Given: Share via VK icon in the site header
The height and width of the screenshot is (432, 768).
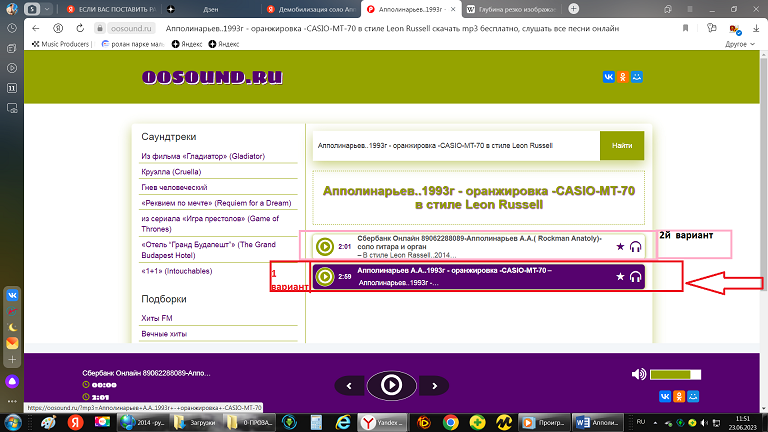Looking at the screenshot, I should pos(608,77).
